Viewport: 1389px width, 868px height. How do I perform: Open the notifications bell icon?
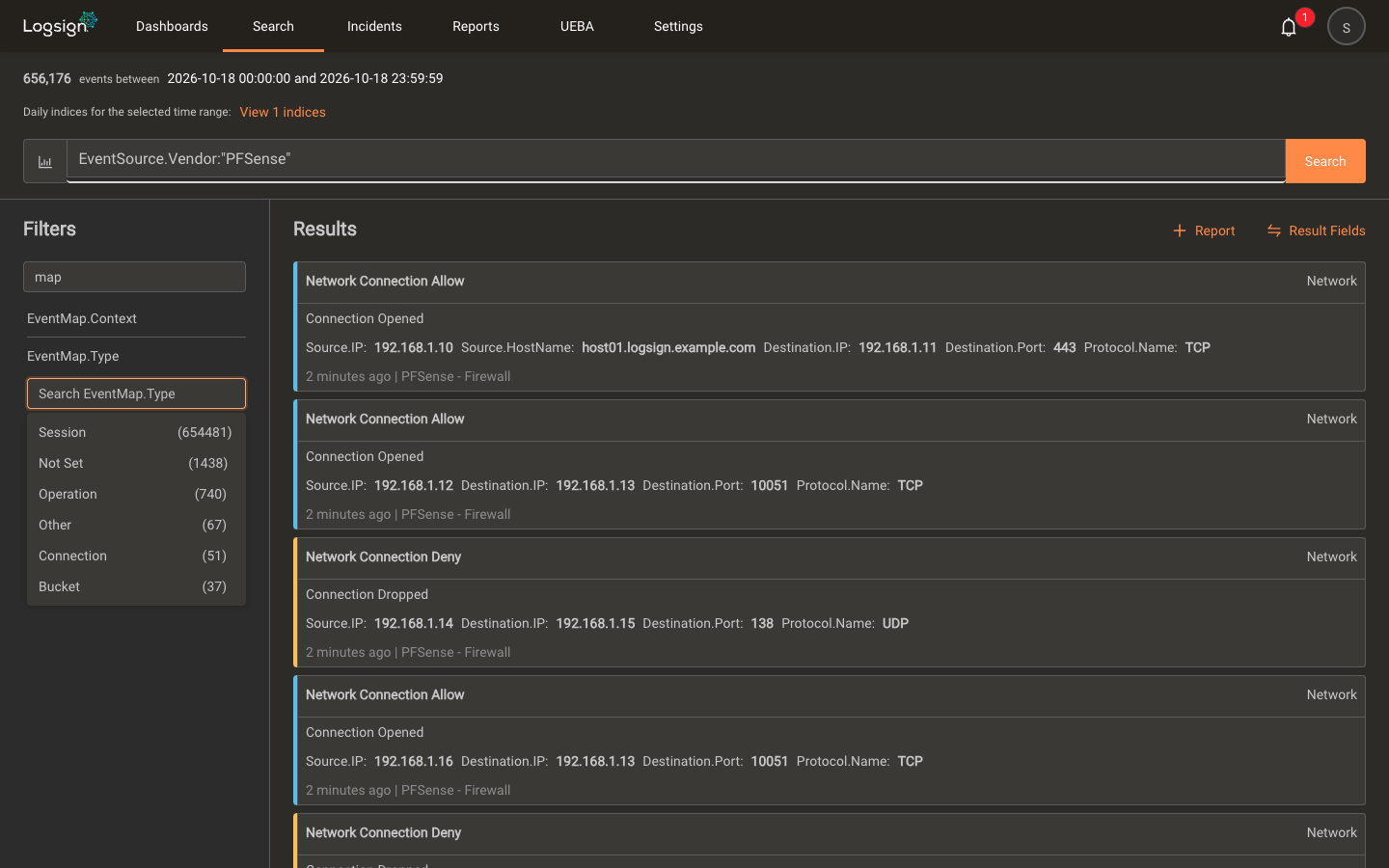coord(1288,27)
